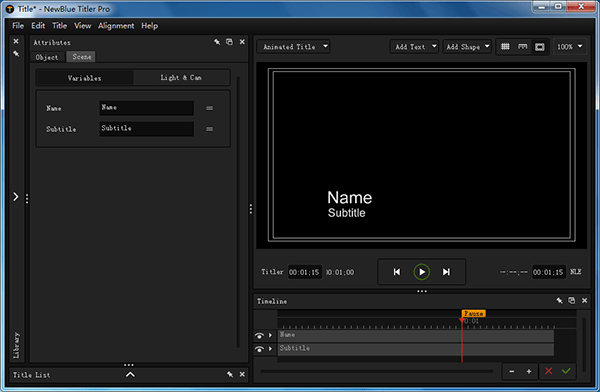Image resolution: width=600 pixels, height=392 pixels.
Task: Zoom in the timeline with plus button
Action: coord(529,371)
